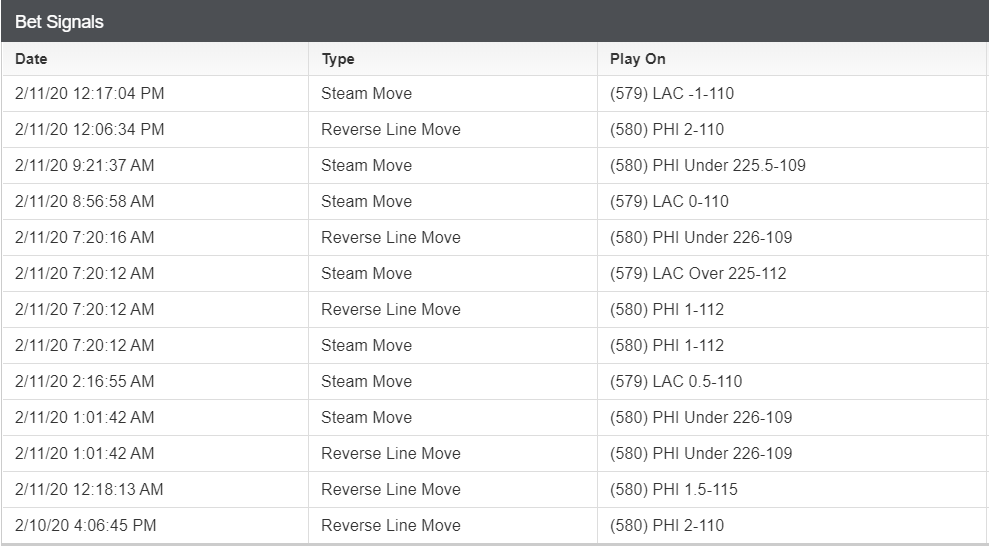Viewport: 989px width, 548px height.
Task: Select the 2:16:55 AM date cell
Action: 85,381
